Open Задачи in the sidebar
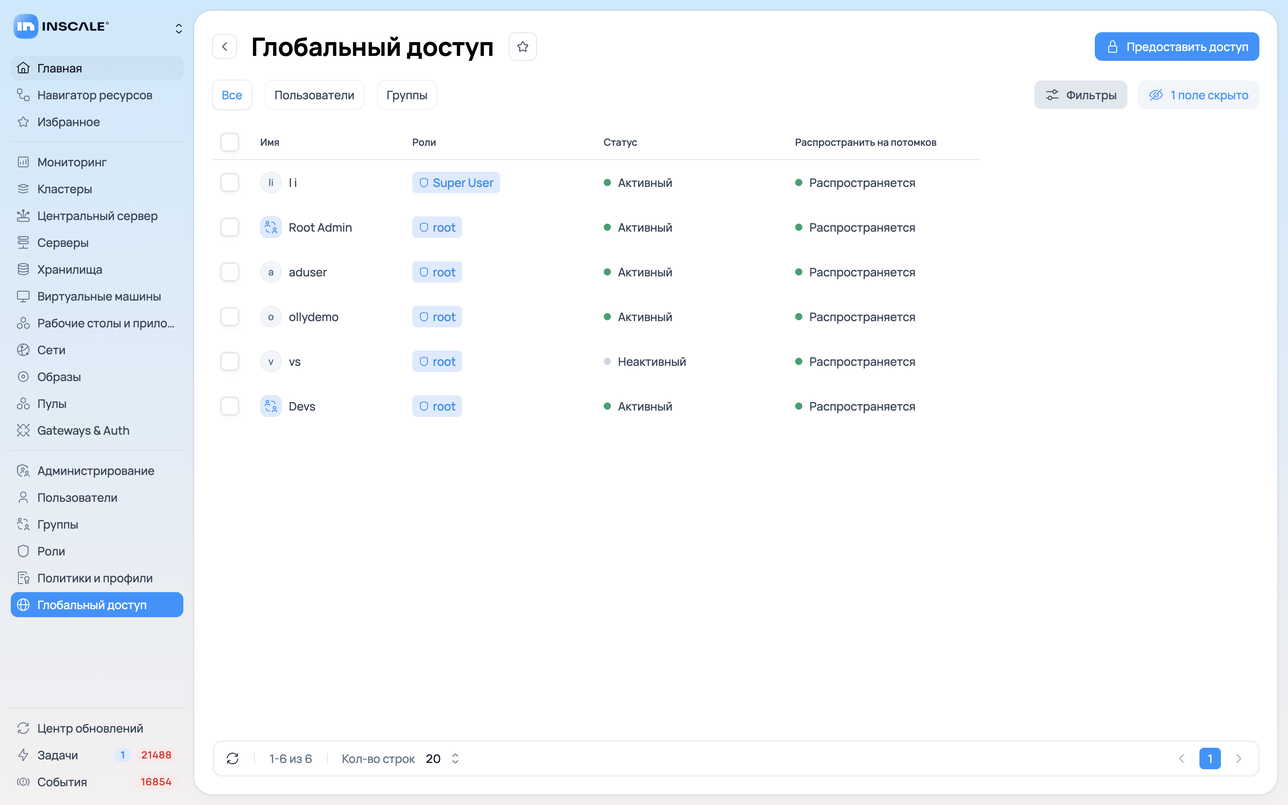Image resolution: width=1288 pixels, height=805 pixels. click(97, 755)
